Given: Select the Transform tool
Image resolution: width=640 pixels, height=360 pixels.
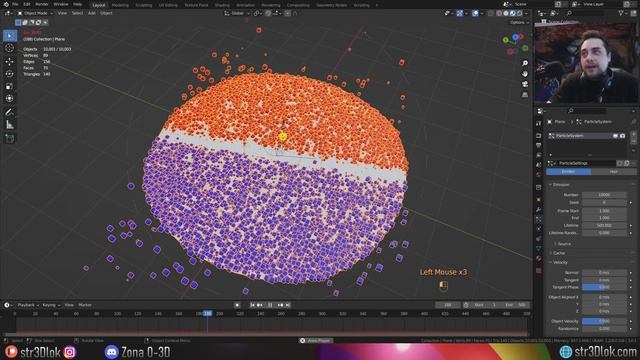Looking at the screenshot, I should tap(10, 98).
